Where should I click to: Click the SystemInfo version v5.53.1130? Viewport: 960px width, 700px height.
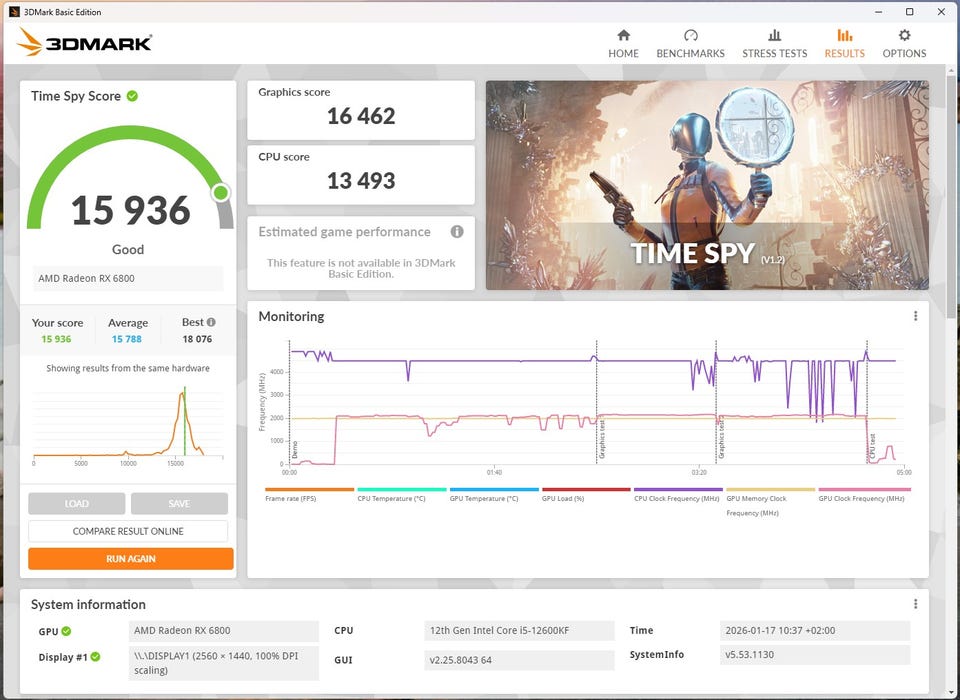(815, 655)
